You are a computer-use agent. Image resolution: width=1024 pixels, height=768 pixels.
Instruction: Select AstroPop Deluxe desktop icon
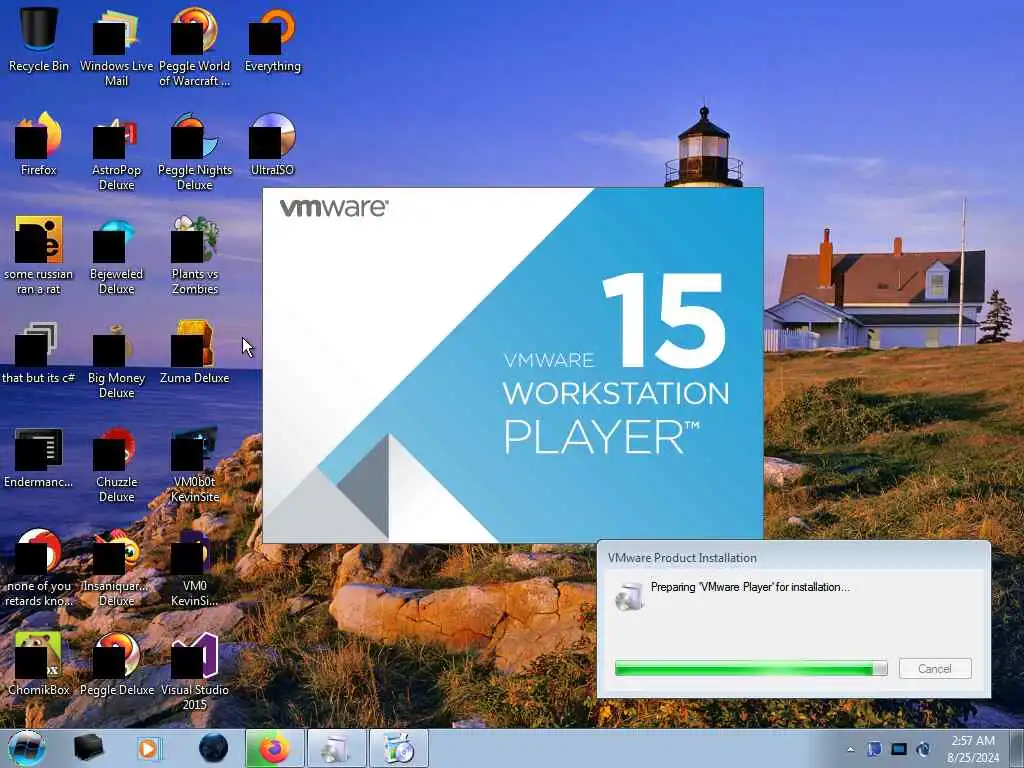click(116, 152)
